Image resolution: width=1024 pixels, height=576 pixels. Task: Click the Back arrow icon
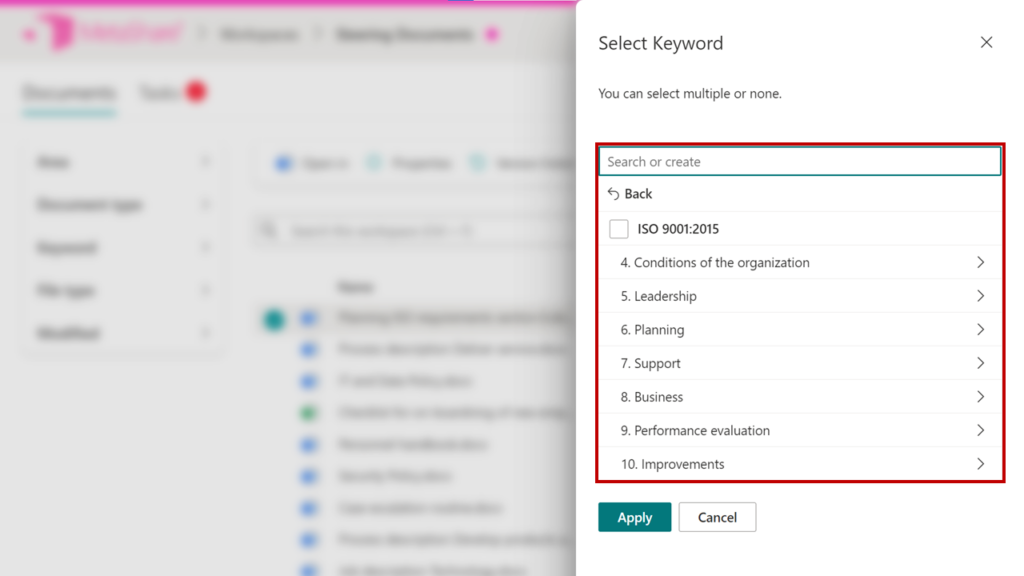click(x=614, y=194)
